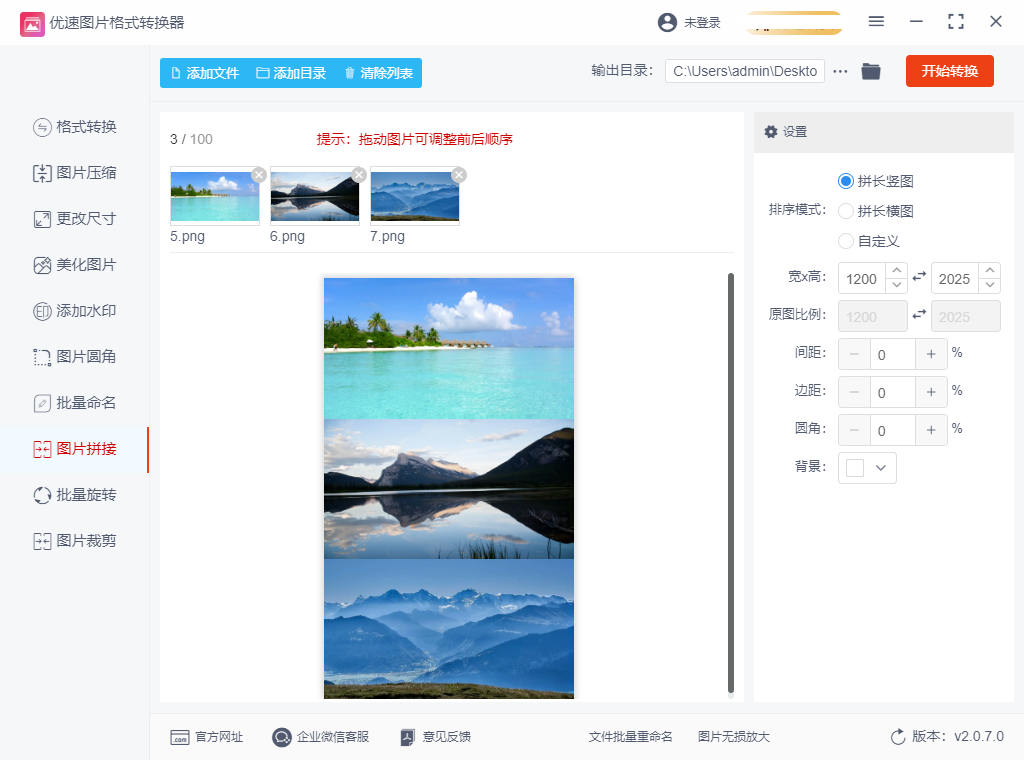Increase height with up arrow
The height and width of the screenshot is (760, 1024).
pos(990,270)
